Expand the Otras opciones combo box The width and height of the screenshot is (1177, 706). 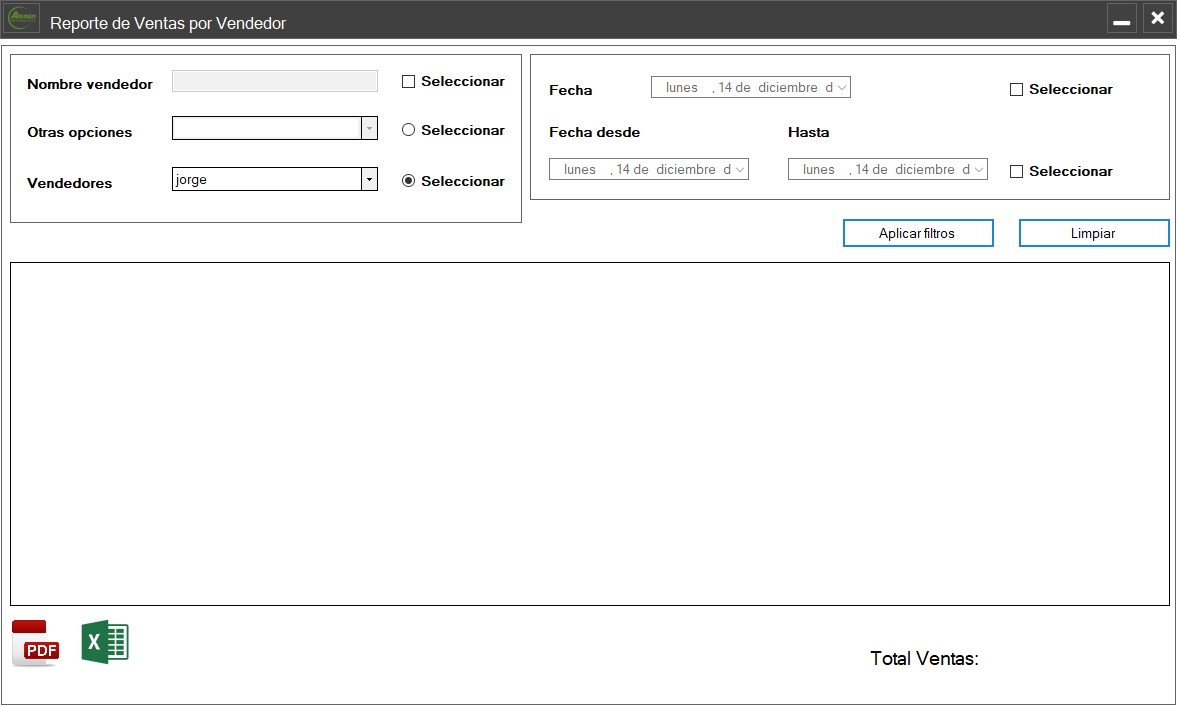[x=369, y=128]
